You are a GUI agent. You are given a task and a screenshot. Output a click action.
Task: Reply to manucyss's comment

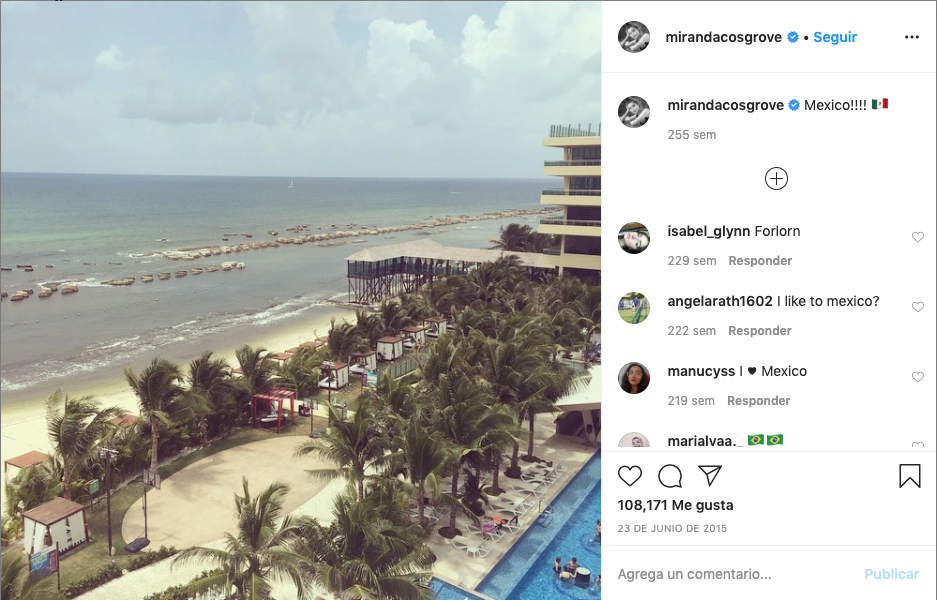point(759,400)
